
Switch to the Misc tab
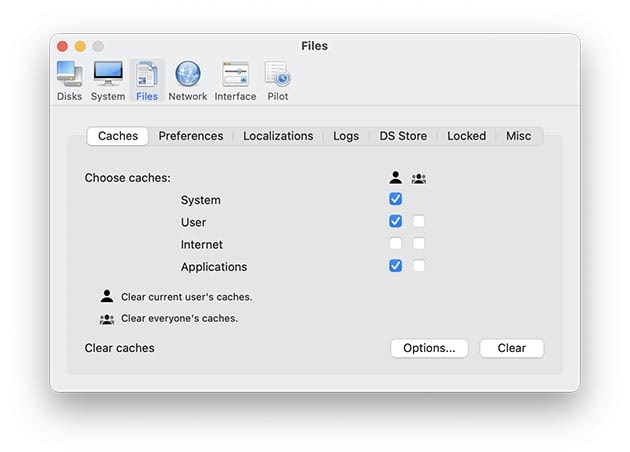point(518,136)
